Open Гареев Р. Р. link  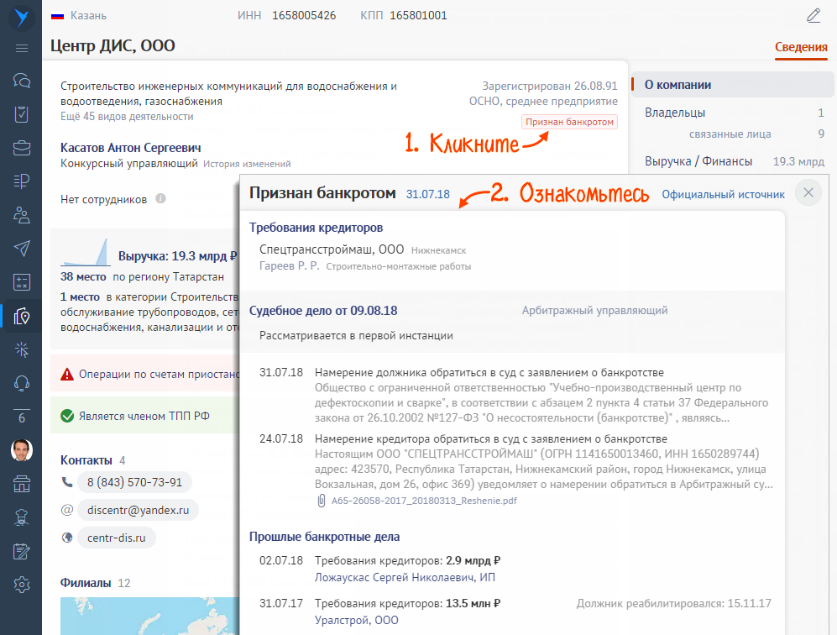(x=289, y=266)
